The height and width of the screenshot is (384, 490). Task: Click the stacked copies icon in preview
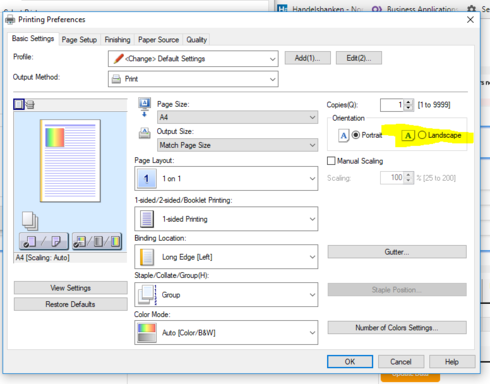coord(30,220)
